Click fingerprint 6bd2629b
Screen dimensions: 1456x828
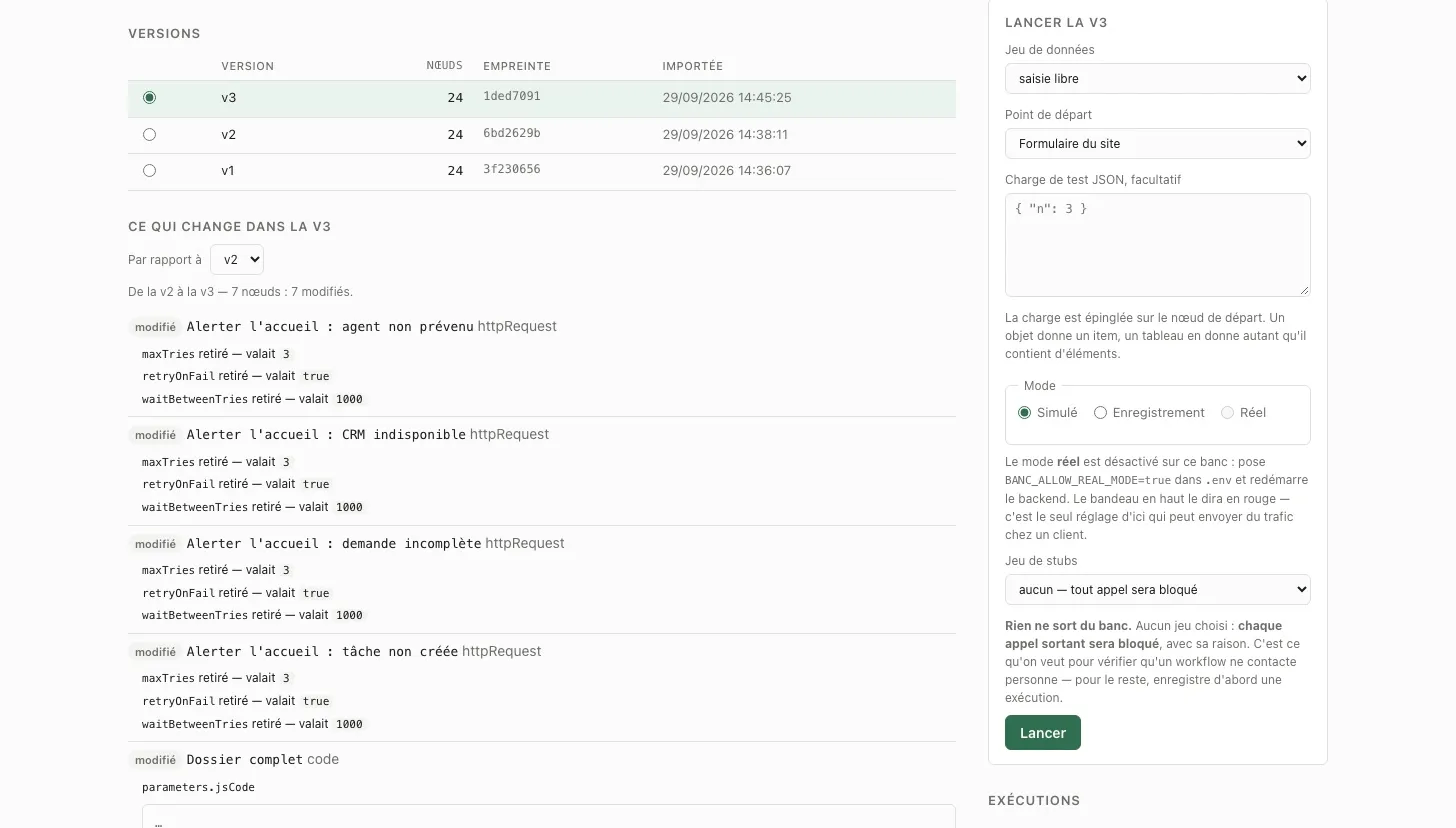point(512,133)
